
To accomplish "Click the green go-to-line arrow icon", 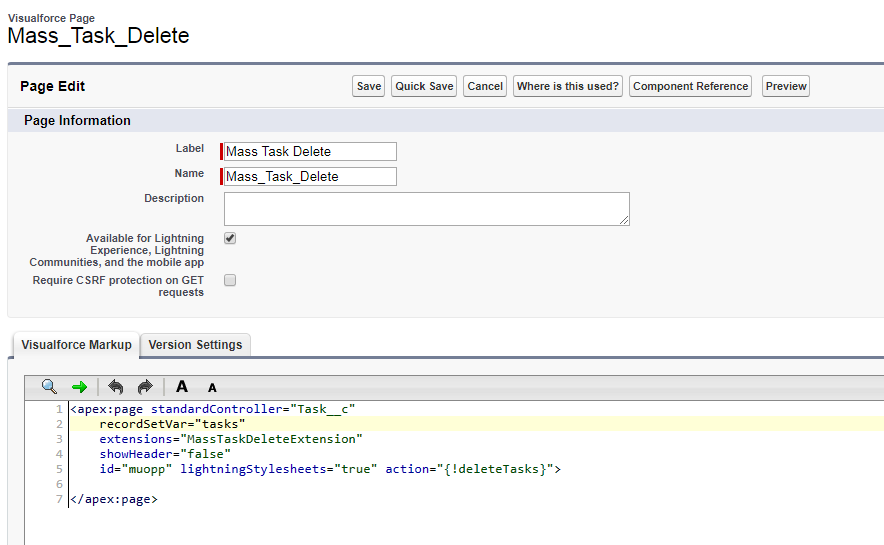I will point(80,387).
